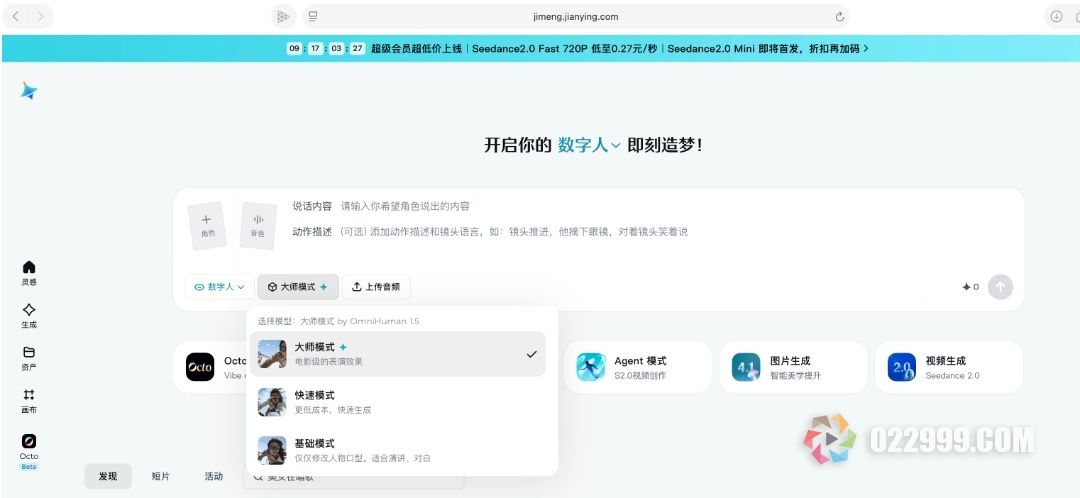Viewport: 1080px width, 498px height.
Task: Click the Octo card logo
Action: pos(200,367)
